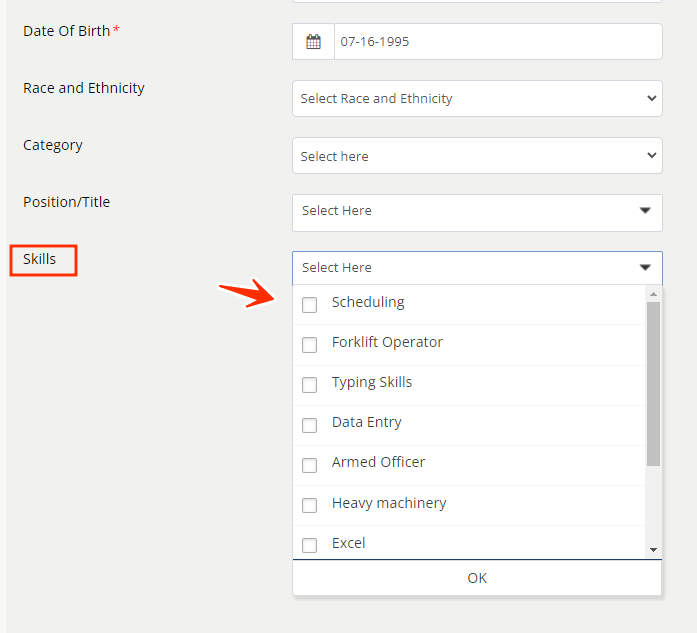Click the Date Of Birth text field

497,42
